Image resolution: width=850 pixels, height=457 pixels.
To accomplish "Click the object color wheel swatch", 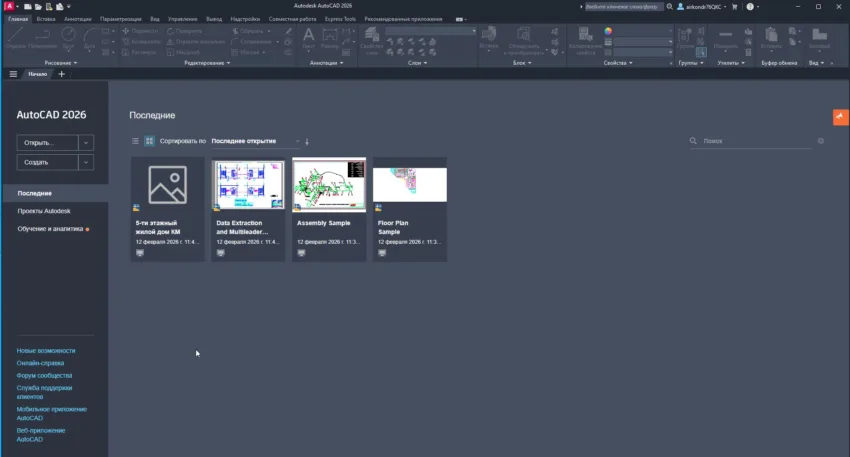I will click(x=608, y=31).
